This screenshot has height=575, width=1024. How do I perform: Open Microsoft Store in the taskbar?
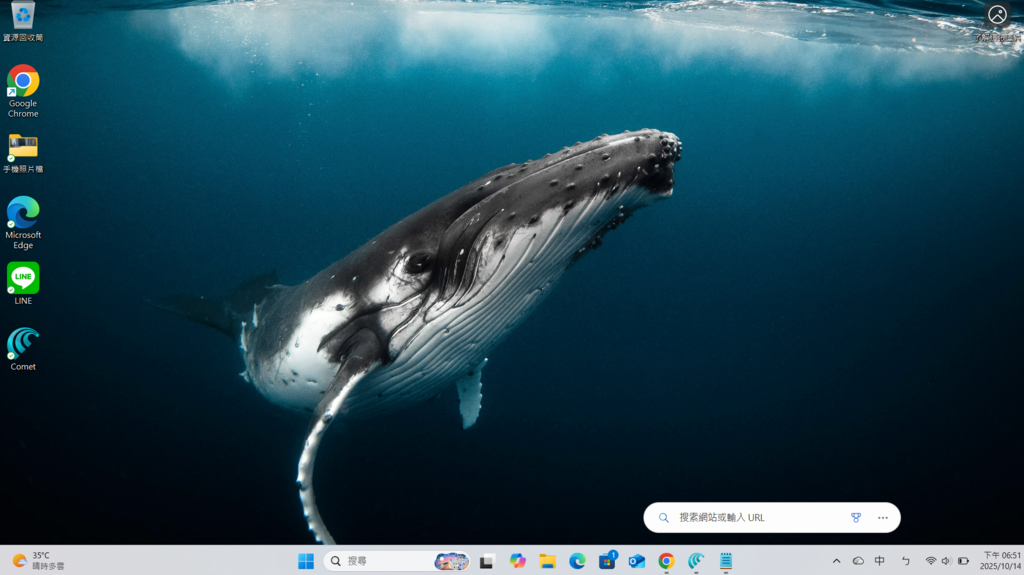[607, 561]
